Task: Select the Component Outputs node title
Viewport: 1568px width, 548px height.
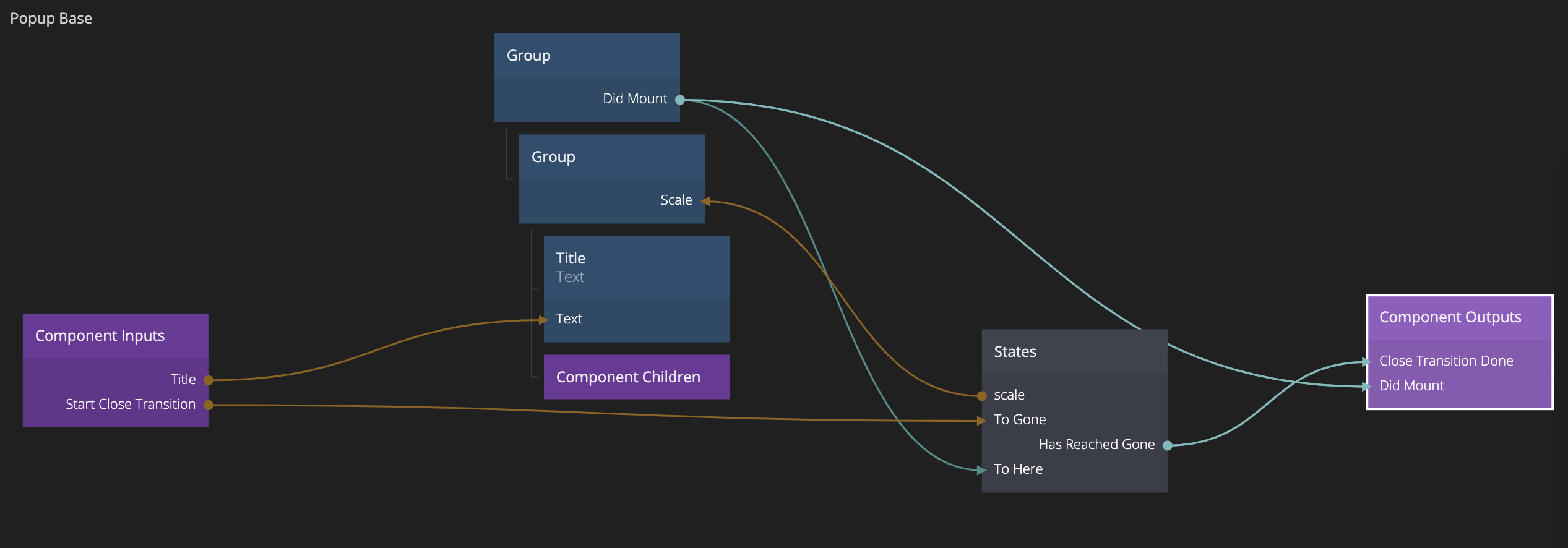Action: click(1450, 317)
